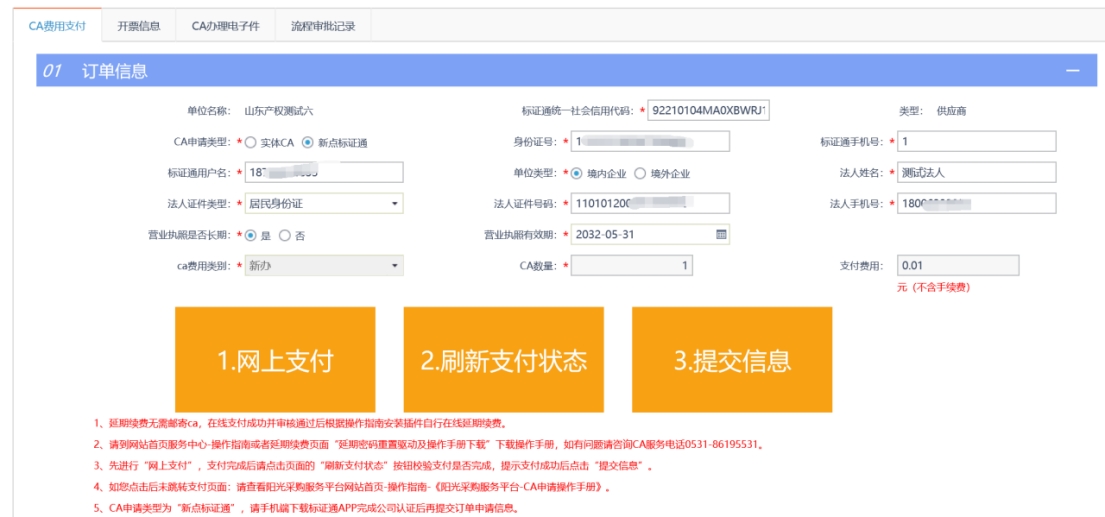Collapse the 订单信息 section with minus icon

(x=1072, y=71)
